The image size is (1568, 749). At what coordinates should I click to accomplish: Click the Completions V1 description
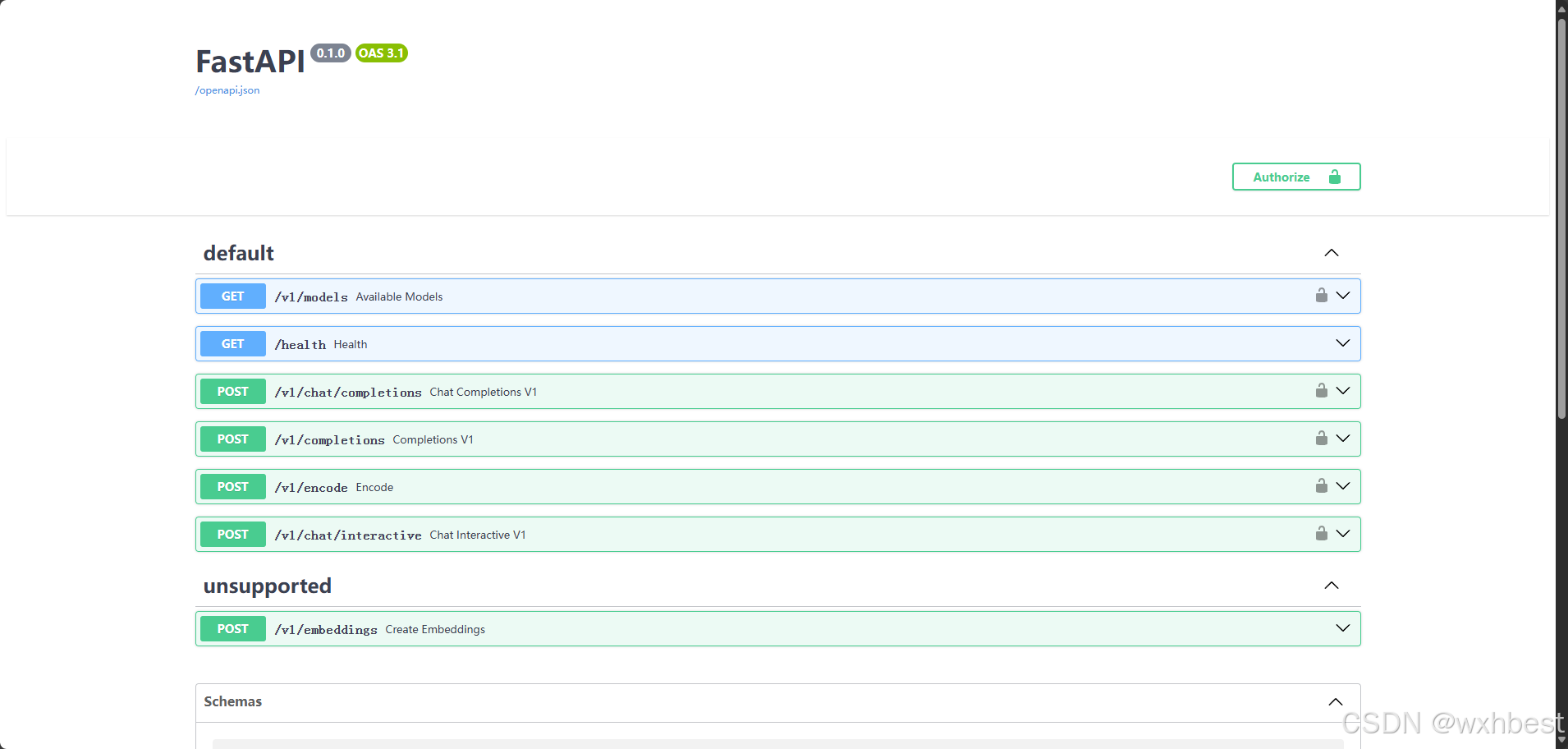[433, 440]
